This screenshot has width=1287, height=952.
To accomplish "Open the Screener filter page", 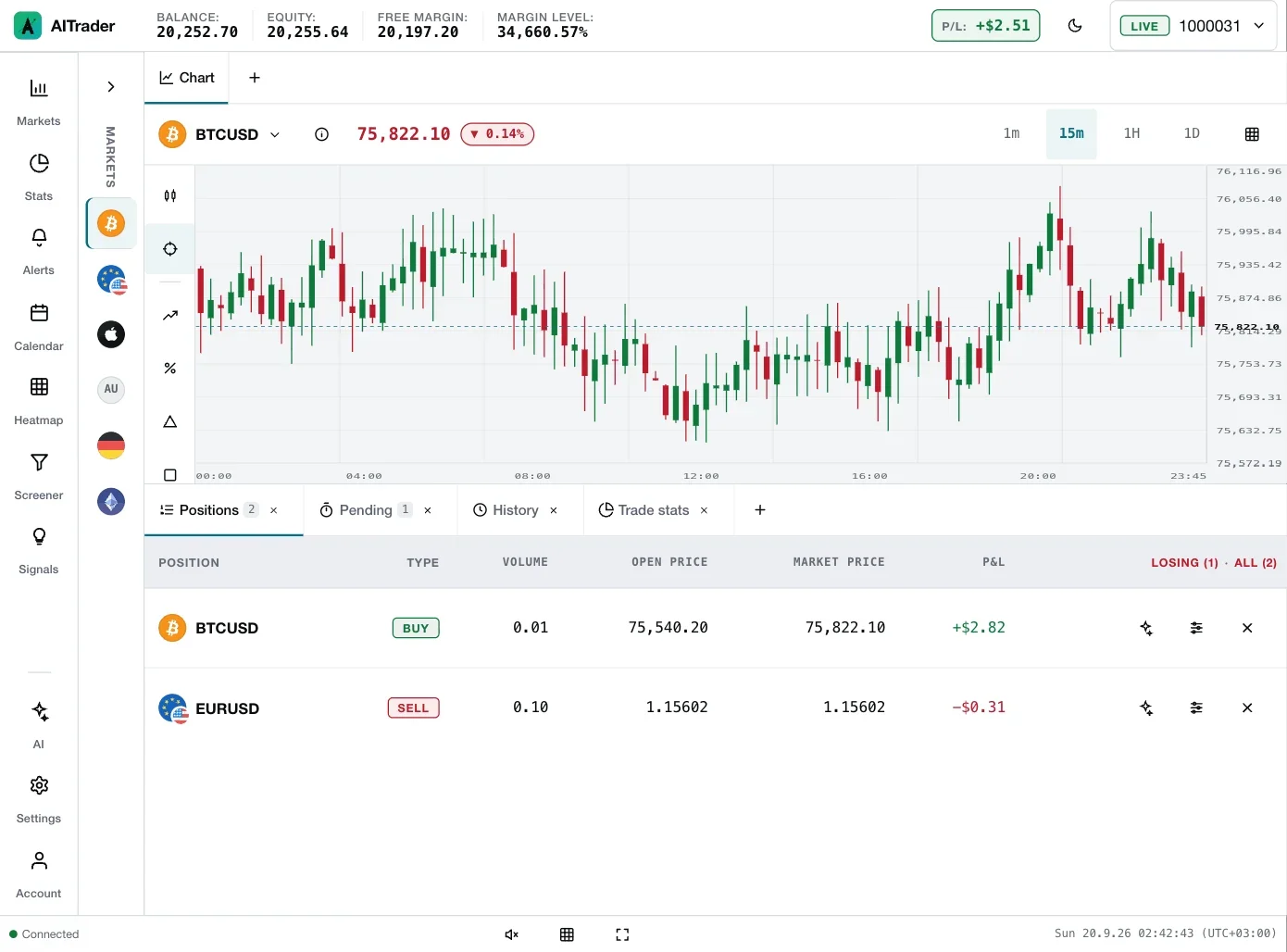I will (x=39, y=476).
